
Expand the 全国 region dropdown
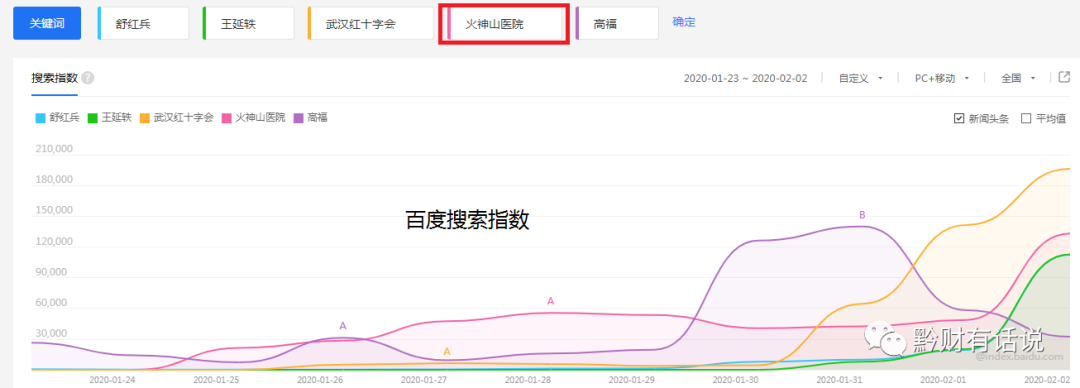pyautogui.click(x=1018, y=78)
